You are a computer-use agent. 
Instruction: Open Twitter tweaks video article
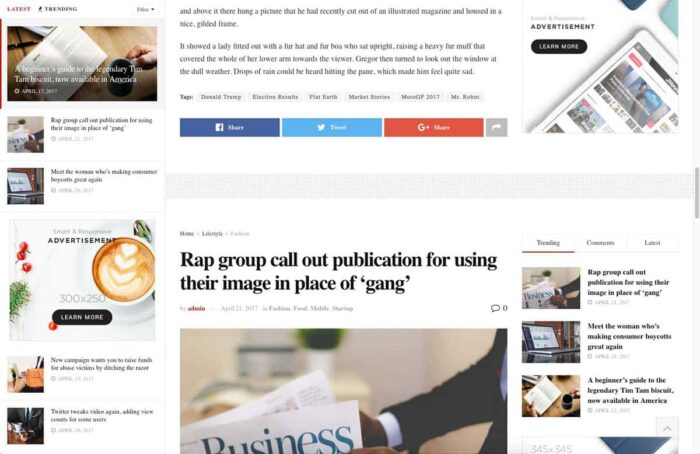tap(102, 416)
